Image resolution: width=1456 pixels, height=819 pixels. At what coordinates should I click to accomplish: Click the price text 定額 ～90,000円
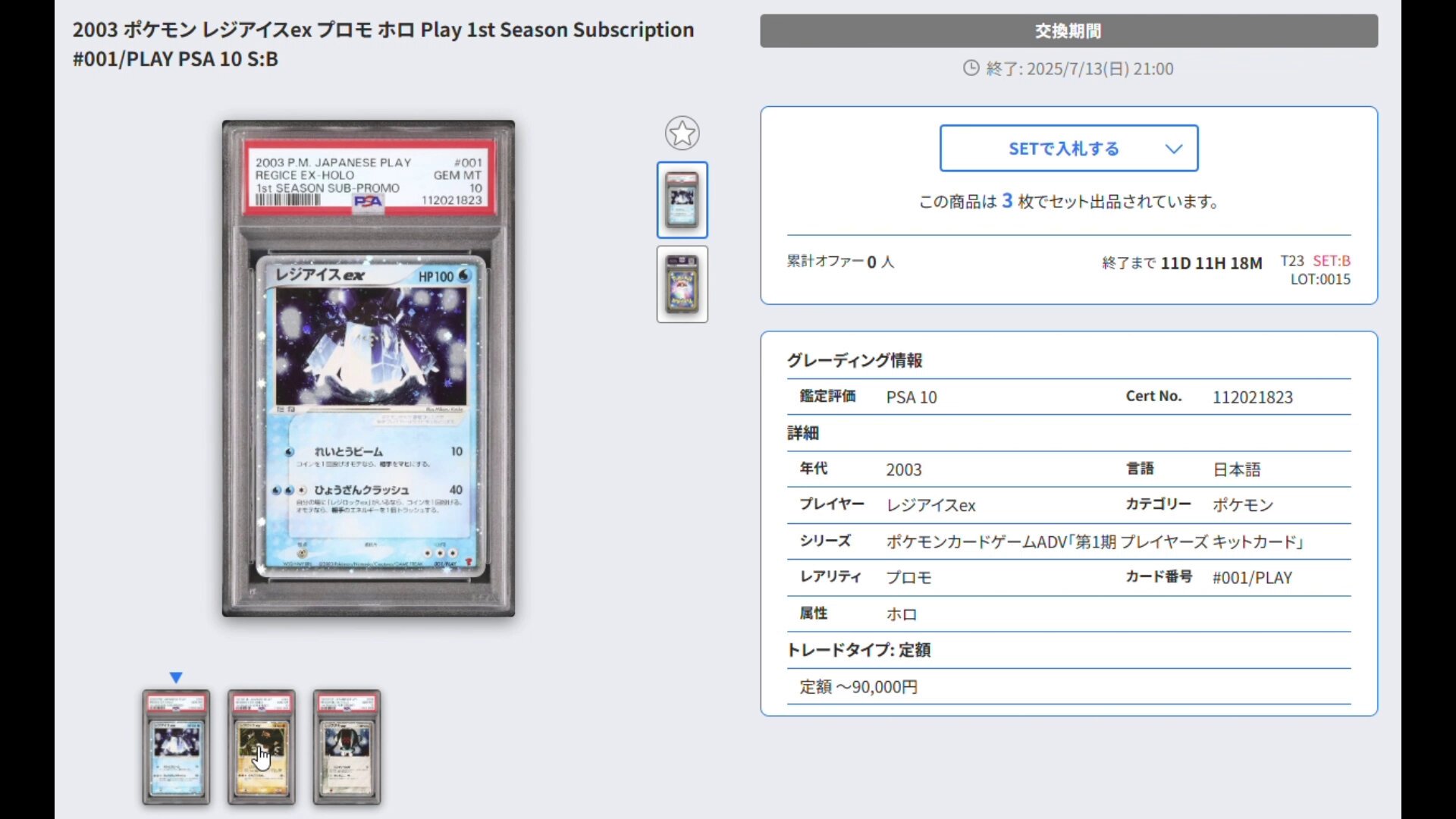(858, 687)
